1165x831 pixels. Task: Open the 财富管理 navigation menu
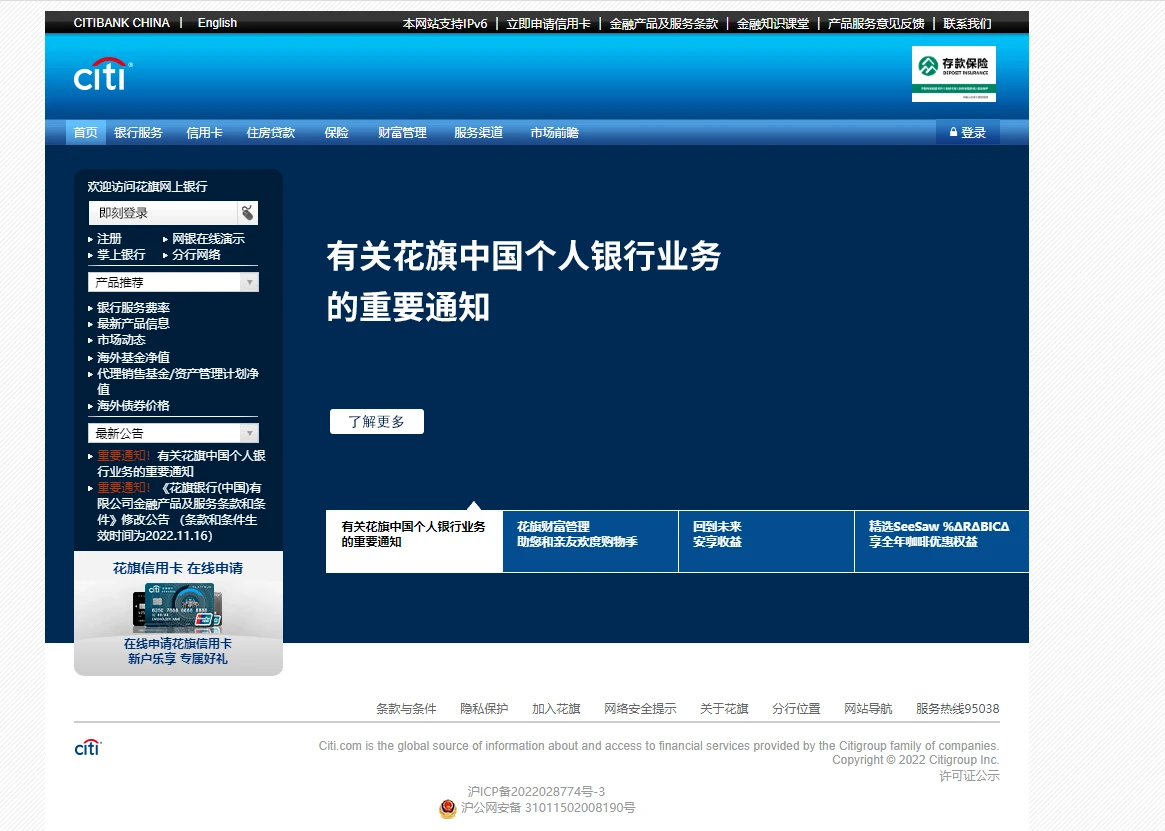click(x=402, y=132)
